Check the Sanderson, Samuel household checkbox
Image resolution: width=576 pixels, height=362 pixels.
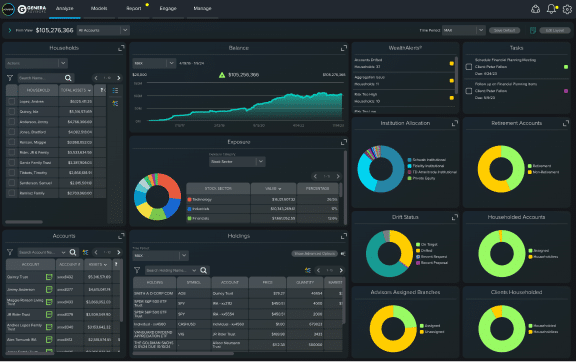click(12, 183)
